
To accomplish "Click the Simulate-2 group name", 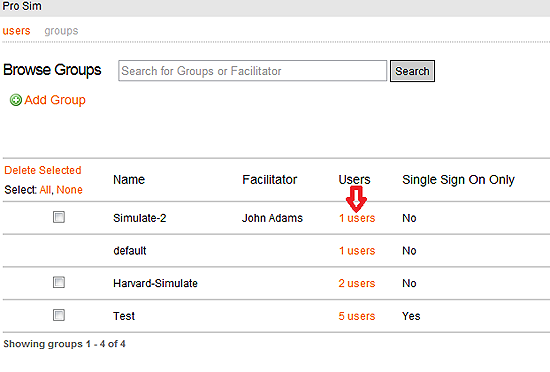I will pos(140,218).
